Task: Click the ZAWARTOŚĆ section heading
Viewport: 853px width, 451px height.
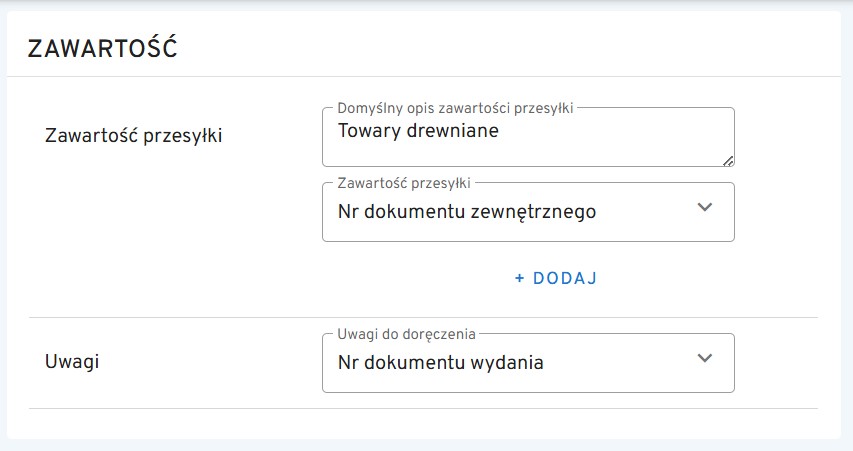Action: 102,49
